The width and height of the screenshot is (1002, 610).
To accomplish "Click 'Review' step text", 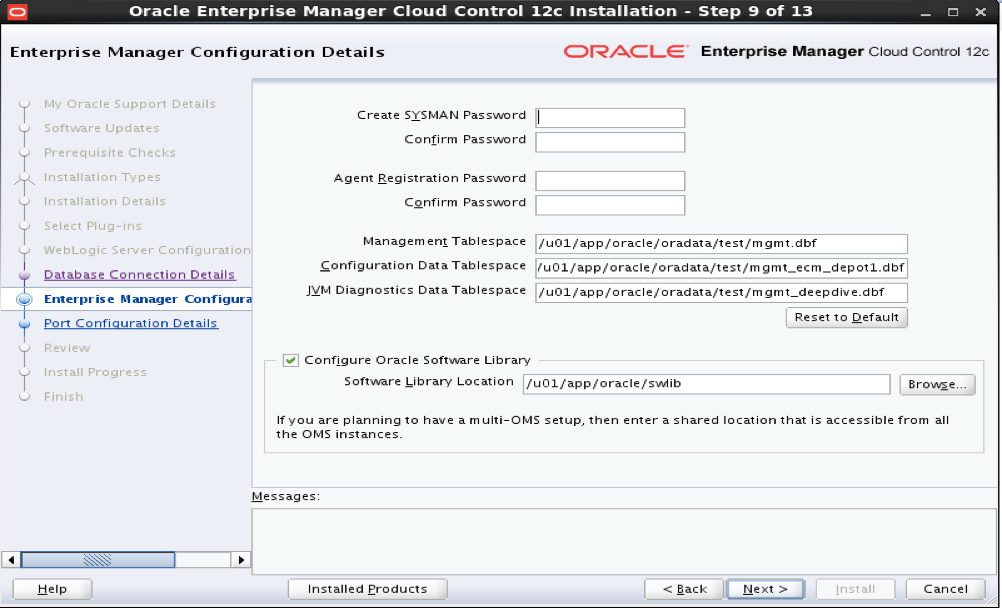I will (67, 348).
